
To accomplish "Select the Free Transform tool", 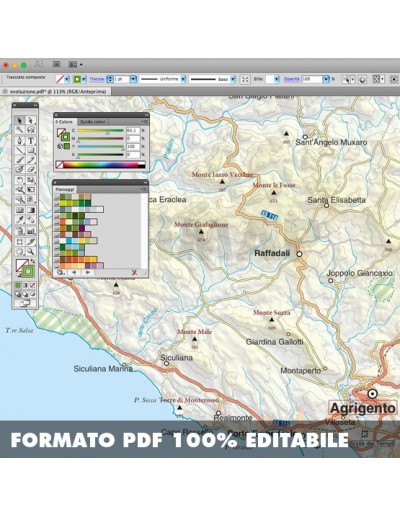I will (31, 190).
